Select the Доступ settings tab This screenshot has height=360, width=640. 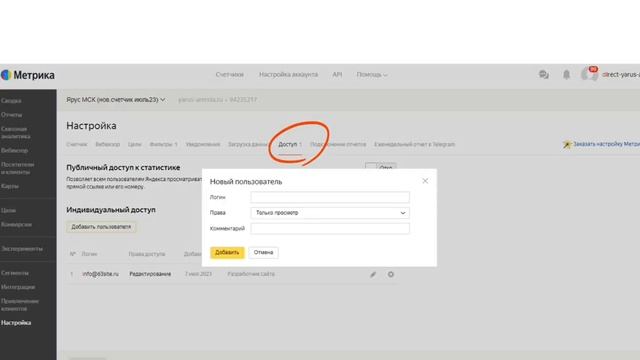pyautogui.click(x=290, y=144)
